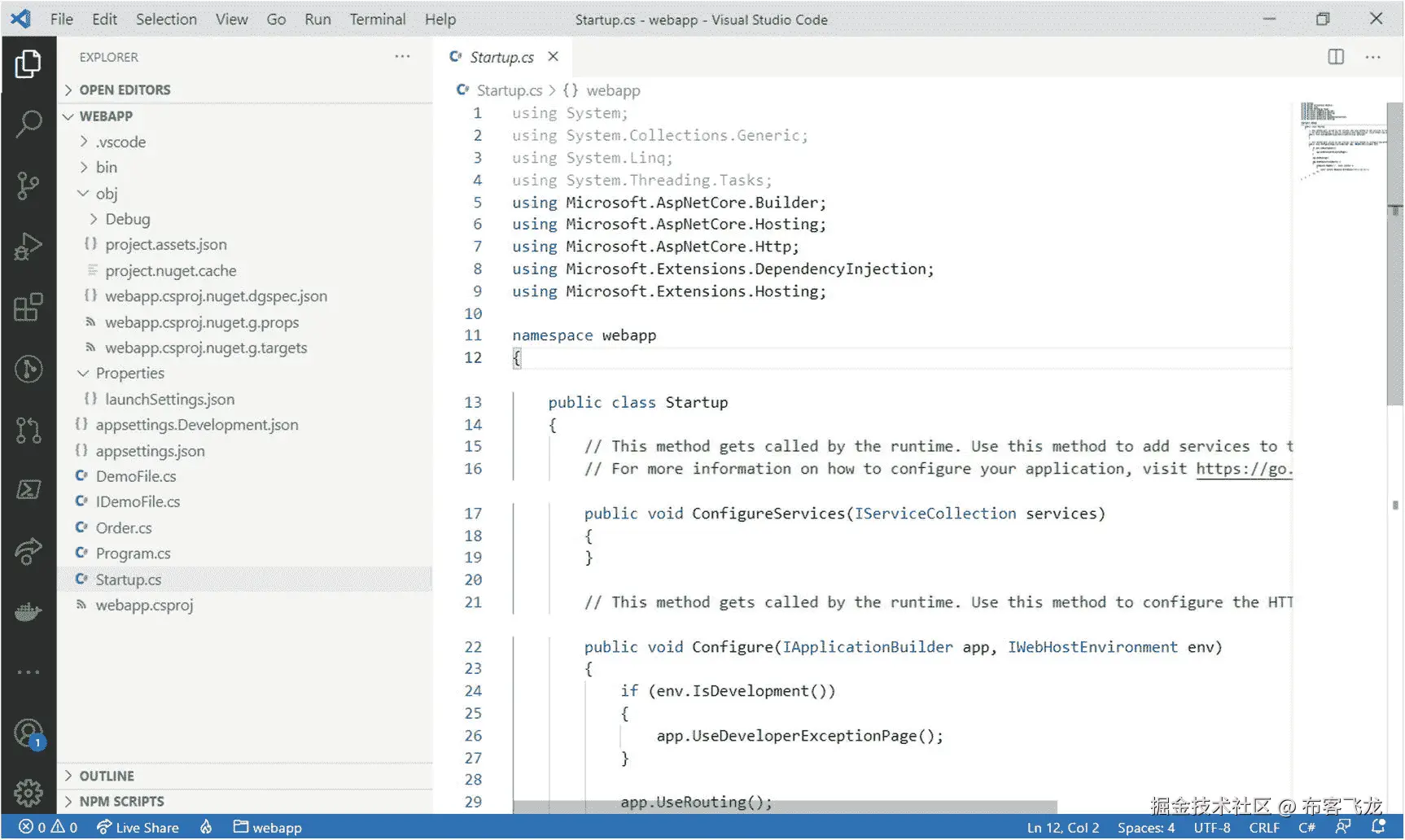Open Live Share view arrow icon

point(28,551)
